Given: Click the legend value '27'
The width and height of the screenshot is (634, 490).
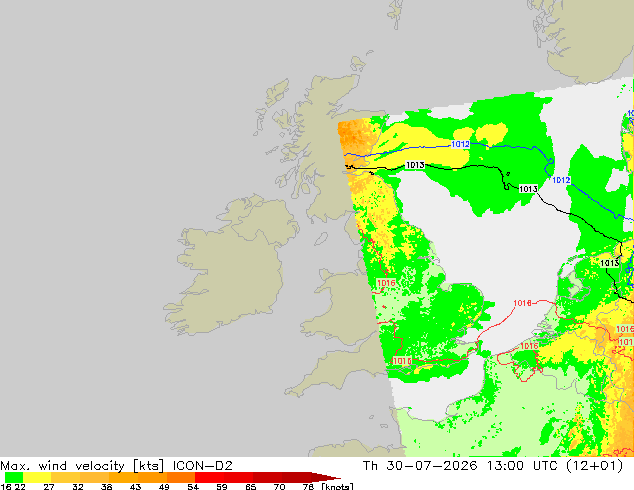Looking at the screenshot, I should (49, 486).
